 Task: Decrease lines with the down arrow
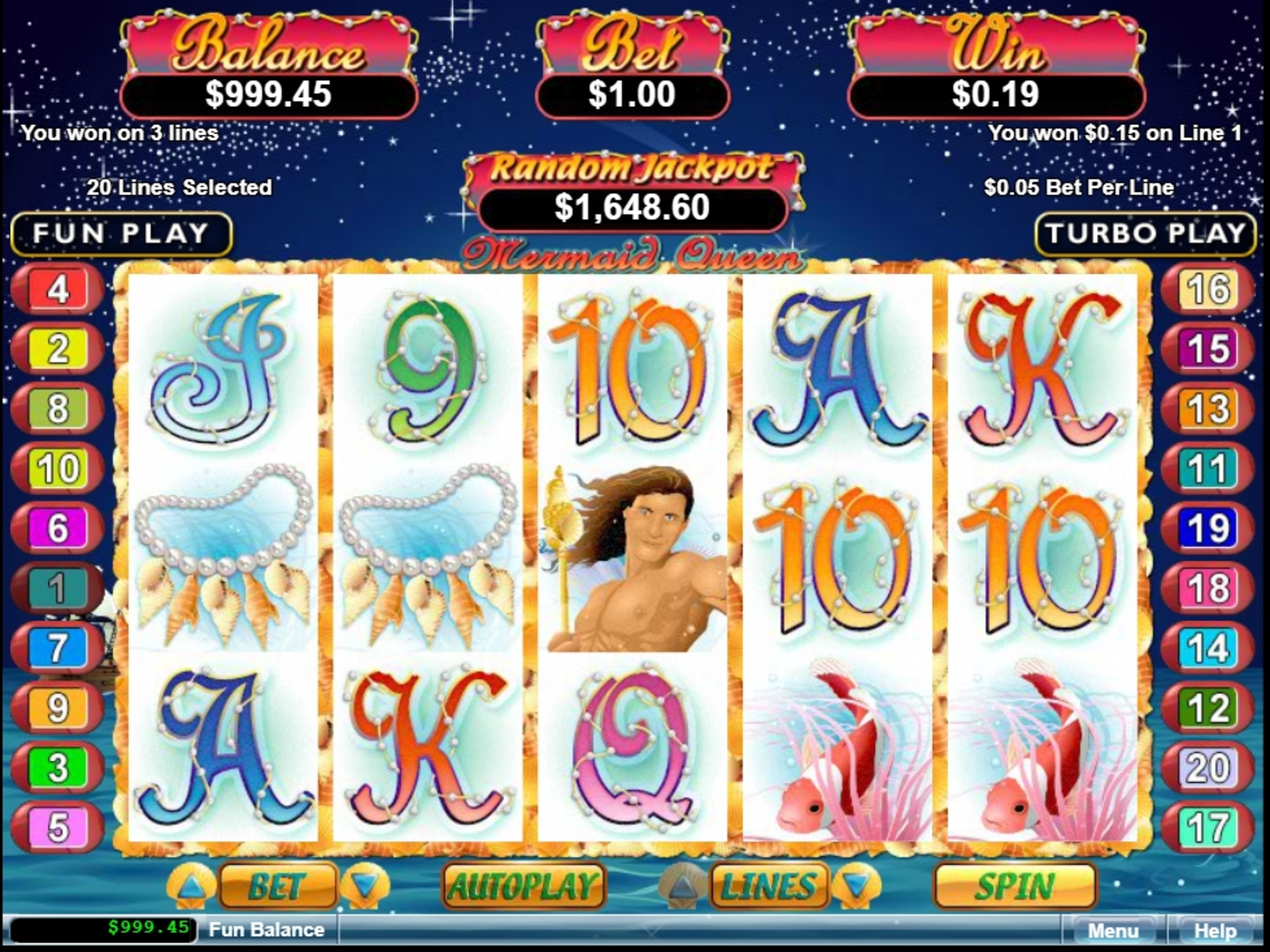tap(856, 886)
